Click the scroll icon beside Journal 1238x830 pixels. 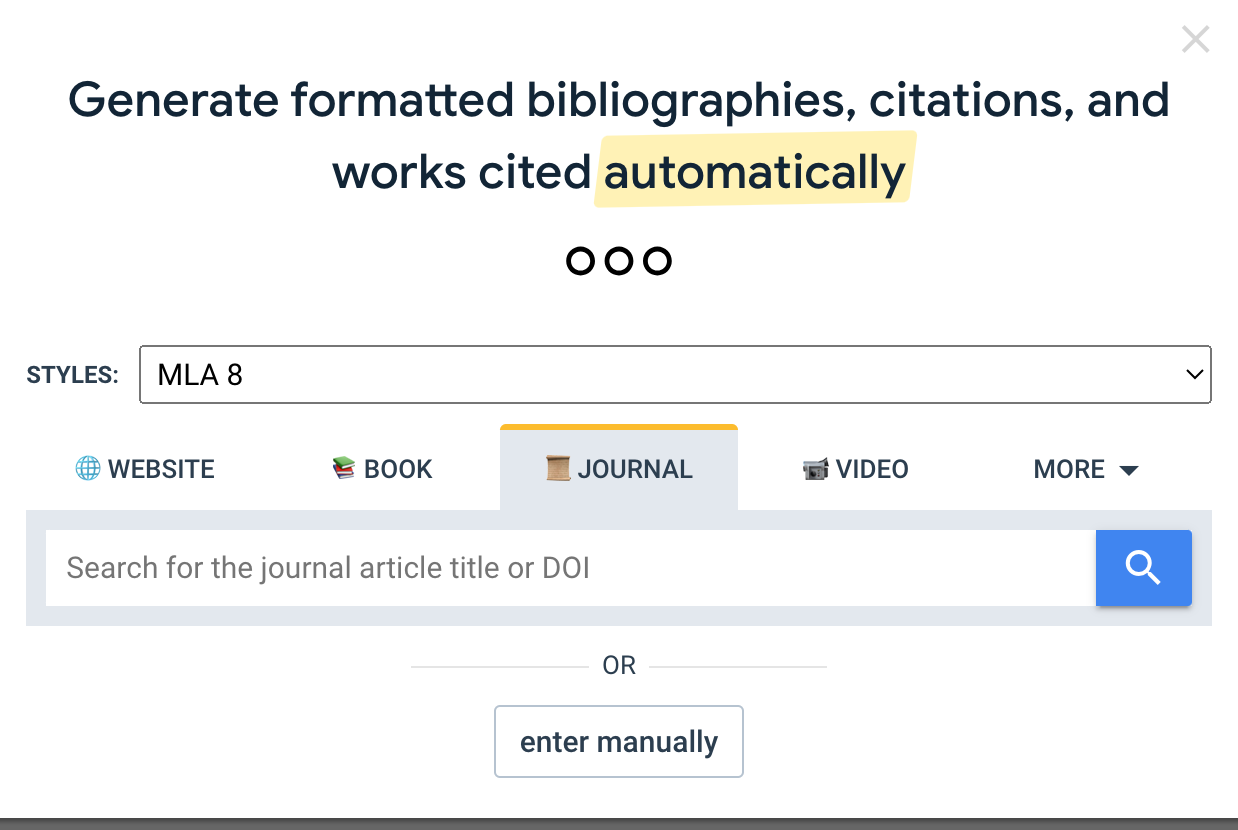point(557,469)
